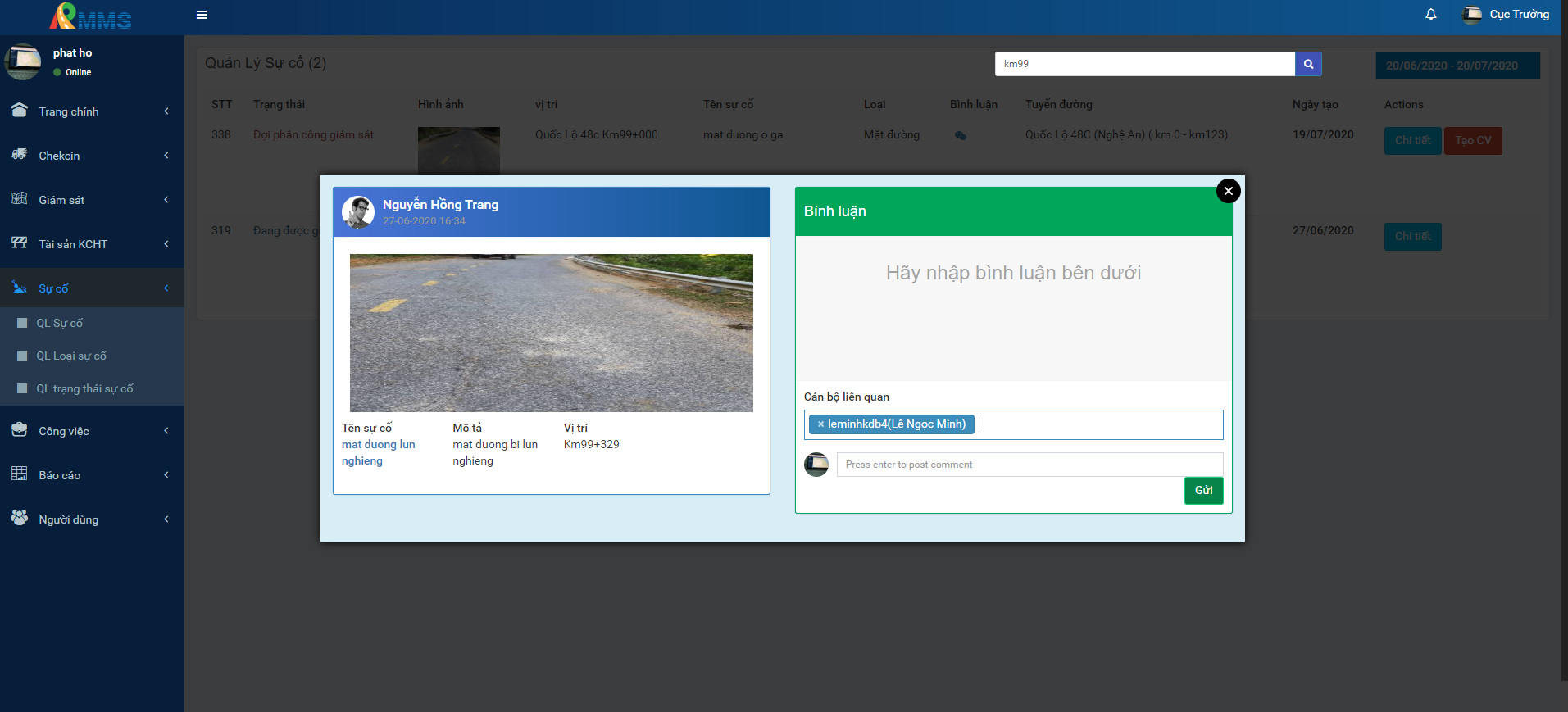The width and height of the screenshot is (1568, 712).
Task: Expand the Tài sản KCHT chevron
Action: [166, 244]
